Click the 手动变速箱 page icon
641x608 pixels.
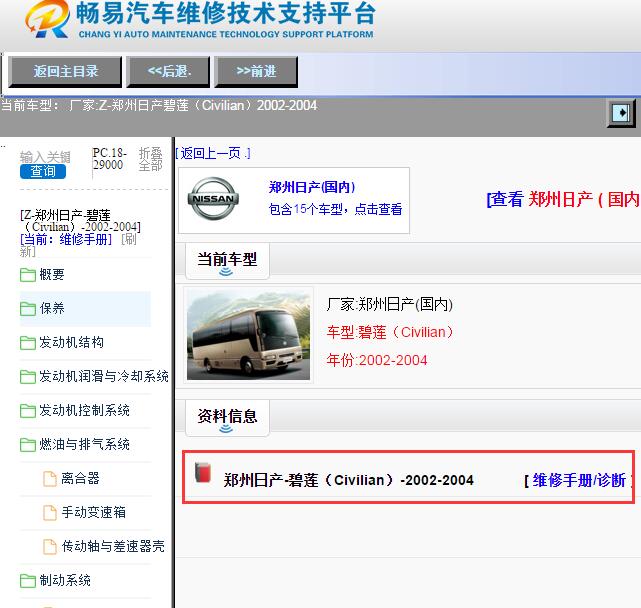[50, 513]
